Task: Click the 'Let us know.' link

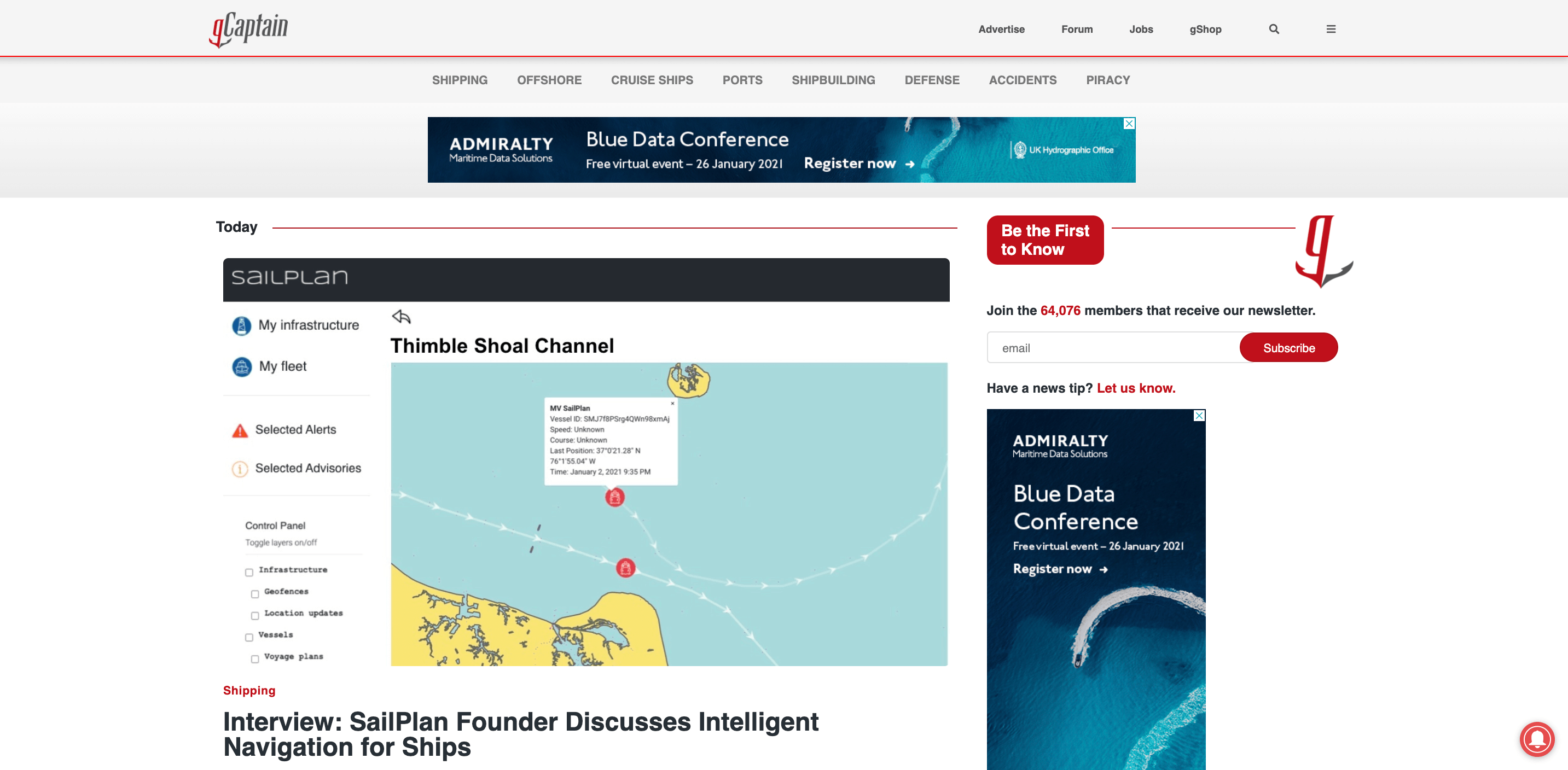Action: [x=1136, y=388]
